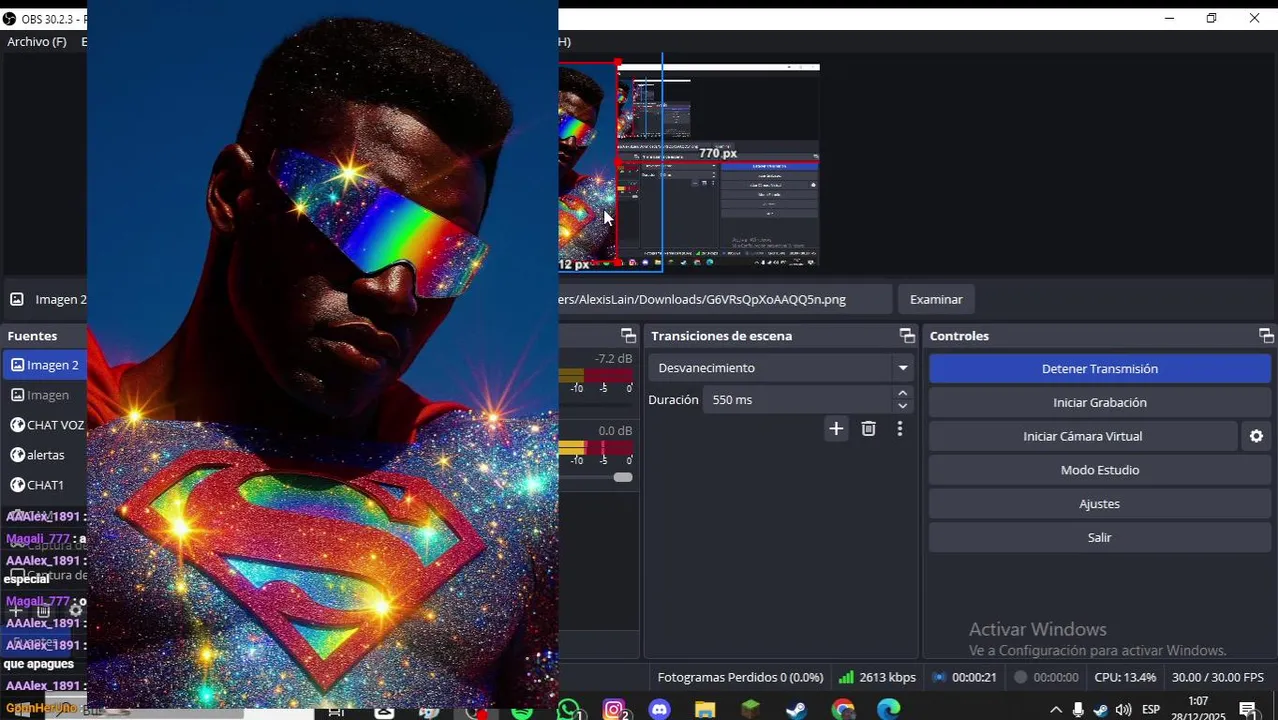Select the greyed Imagen source row
The height and width of the screenshot is (720, 1278).
(x=44, y=395)
